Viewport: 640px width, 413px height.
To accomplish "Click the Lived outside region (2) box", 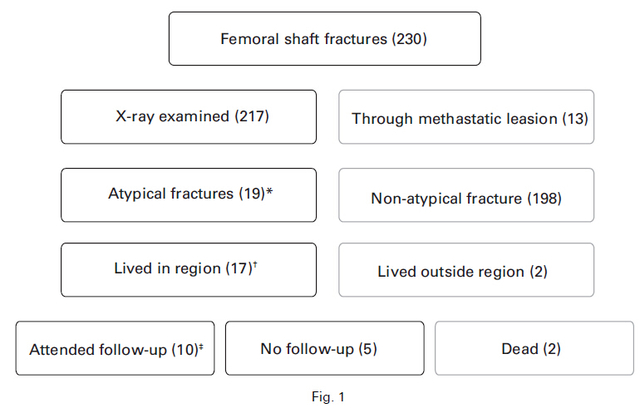I will [466, 270].
